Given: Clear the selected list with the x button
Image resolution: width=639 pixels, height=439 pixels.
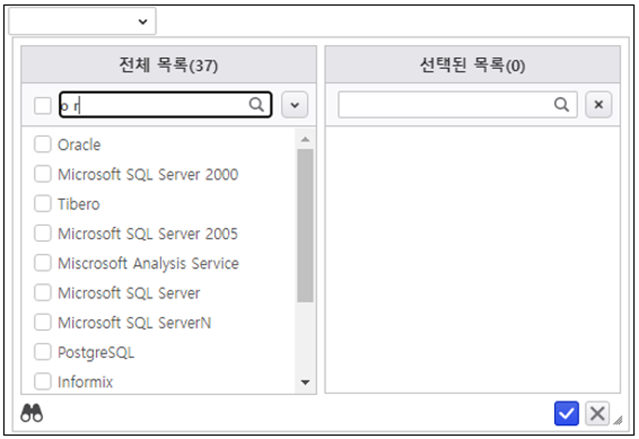Looking at the screenshot, I should [x=599, y=105].
